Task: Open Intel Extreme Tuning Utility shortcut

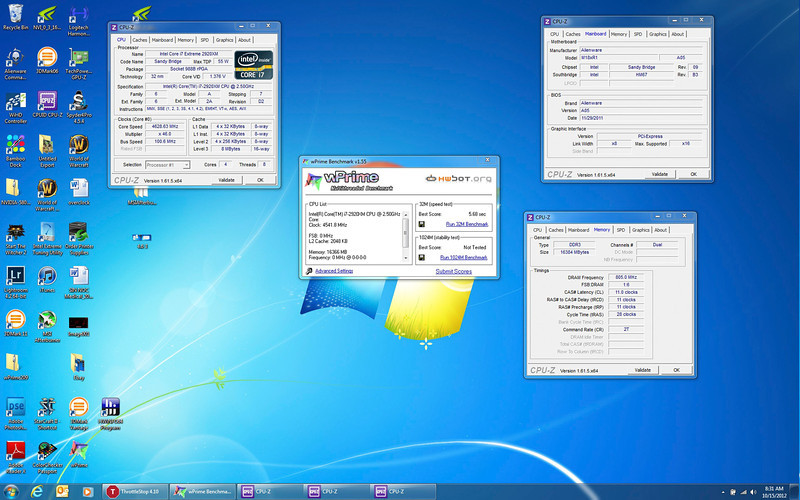Action: tap(47, 239)
